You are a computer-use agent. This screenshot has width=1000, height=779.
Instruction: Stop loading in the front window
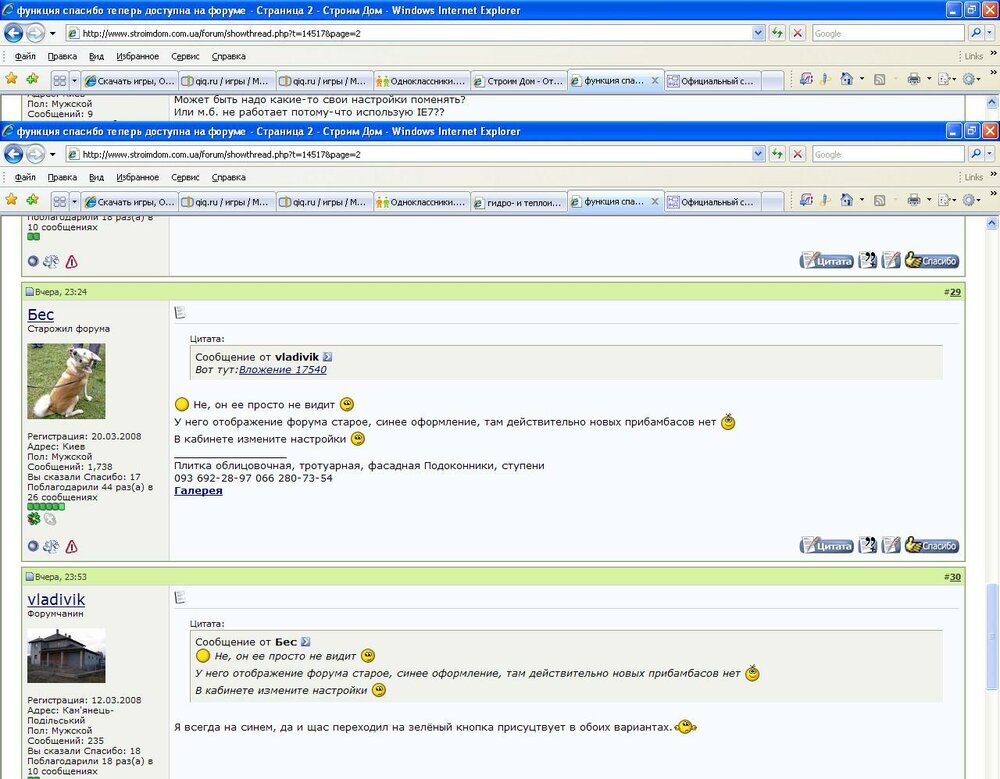coord(797,154)
